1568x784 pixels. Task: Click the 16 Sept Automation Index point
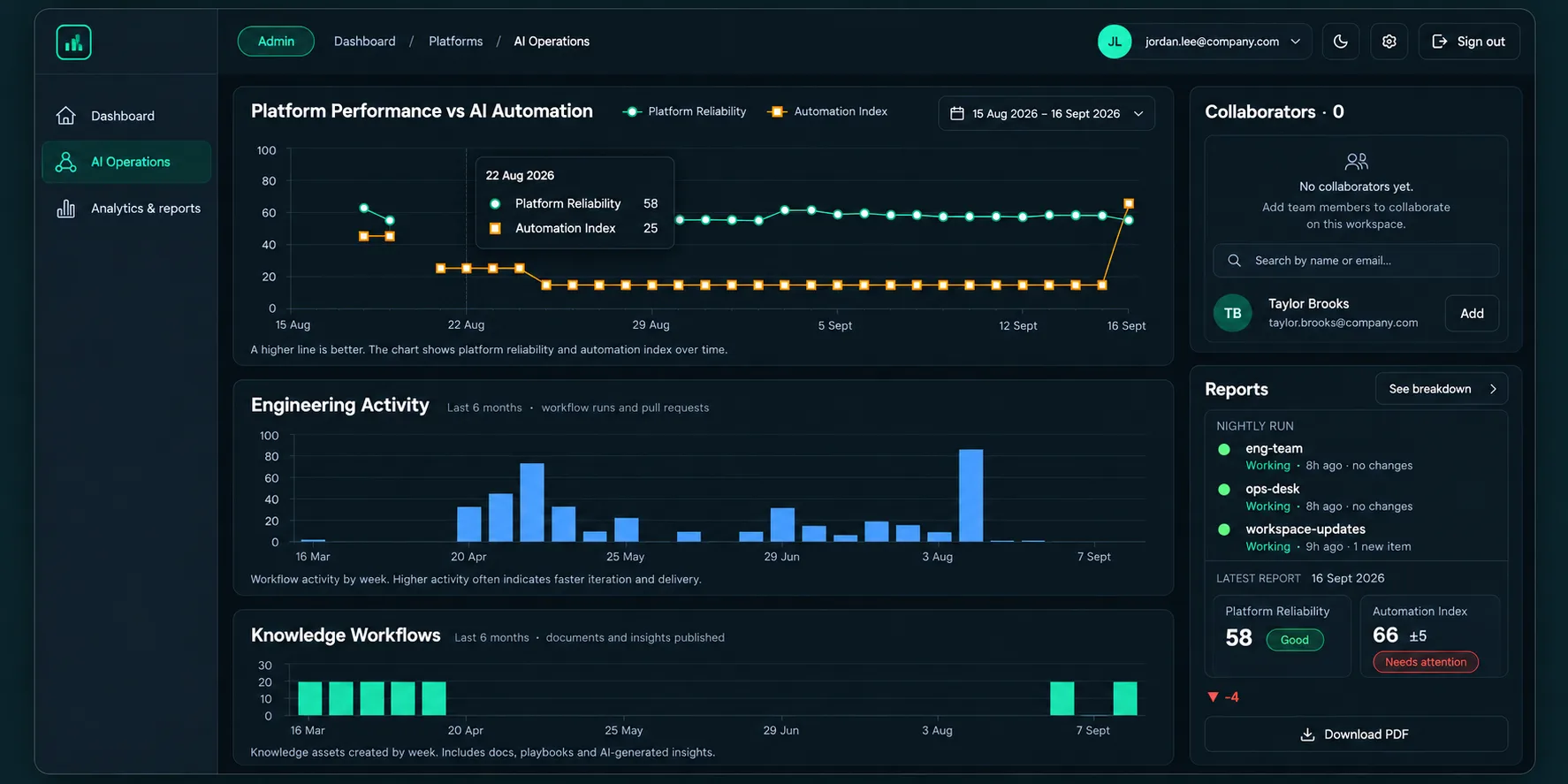pyautogui.click(x=1128, y=203)
